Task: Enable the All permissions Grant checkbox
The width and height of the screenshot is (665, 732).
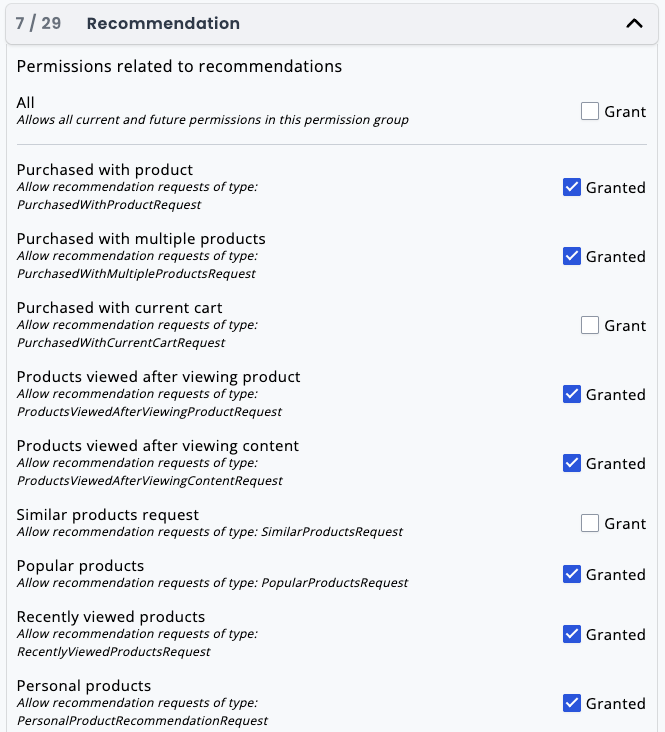Action: coord(590,111)
